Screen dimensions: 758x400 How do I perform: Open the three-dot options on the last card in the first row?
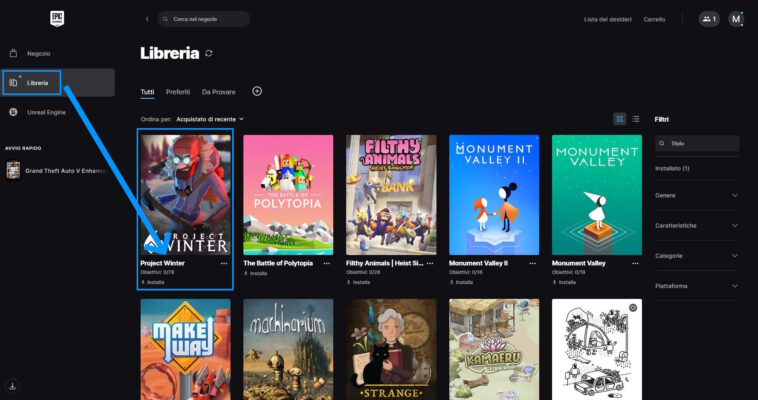click(635, 264)
